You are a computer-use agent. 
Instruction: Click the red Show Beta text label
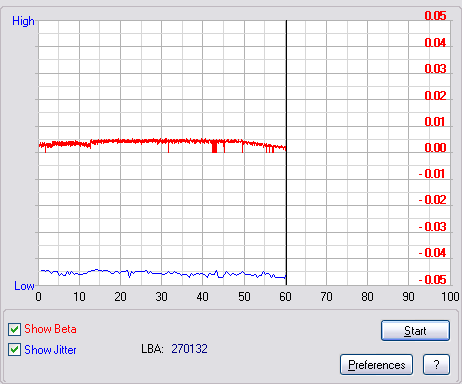pos(50,329)
